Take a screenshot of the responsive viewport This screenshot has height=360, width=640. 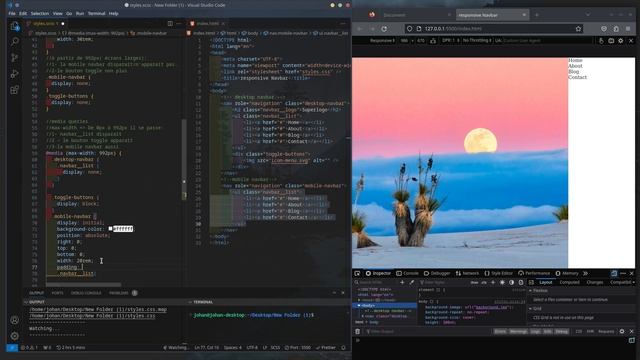point(611,41)
